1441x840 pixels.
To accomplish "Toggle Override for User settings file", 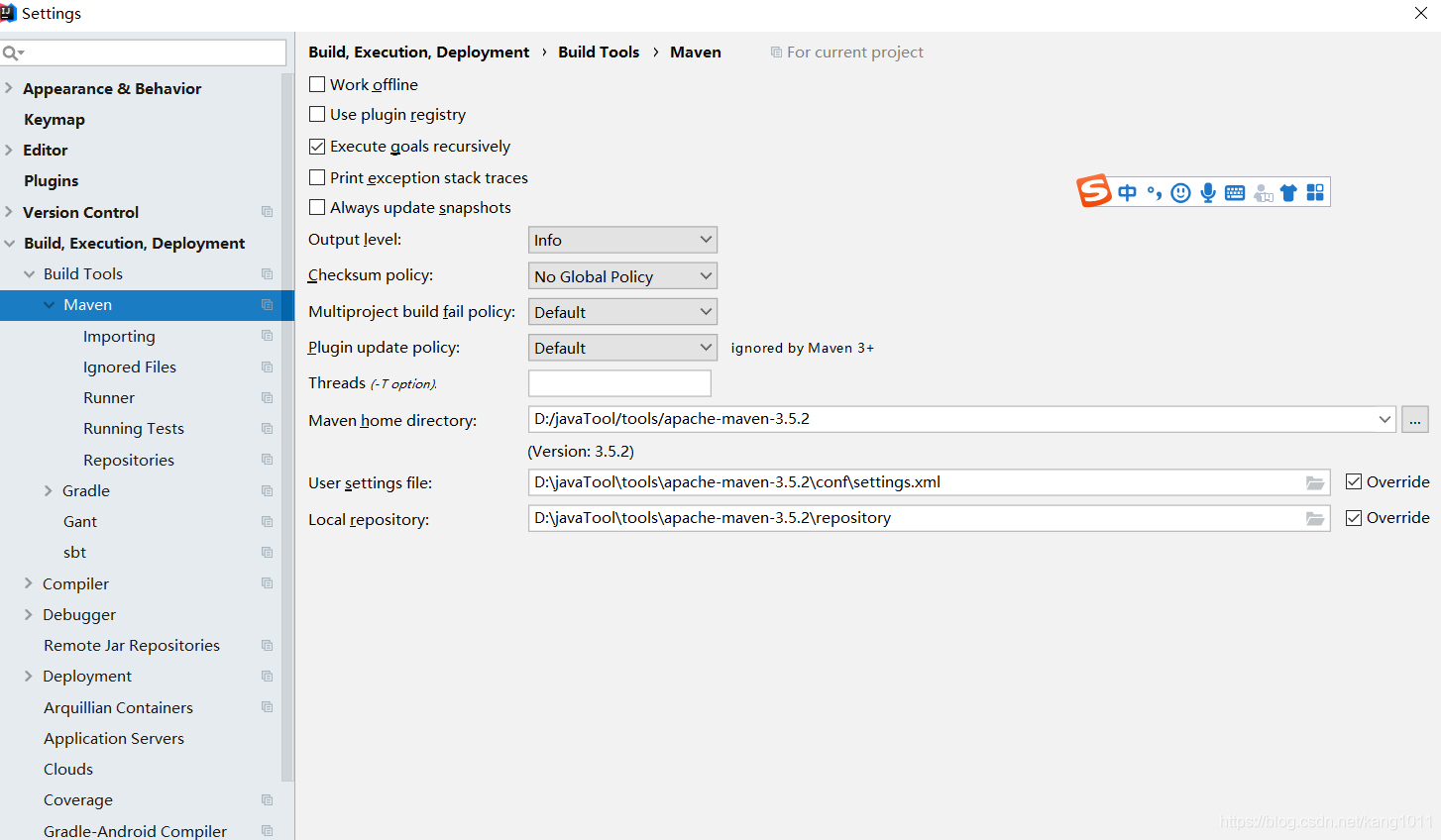I will click(1354, 481).
